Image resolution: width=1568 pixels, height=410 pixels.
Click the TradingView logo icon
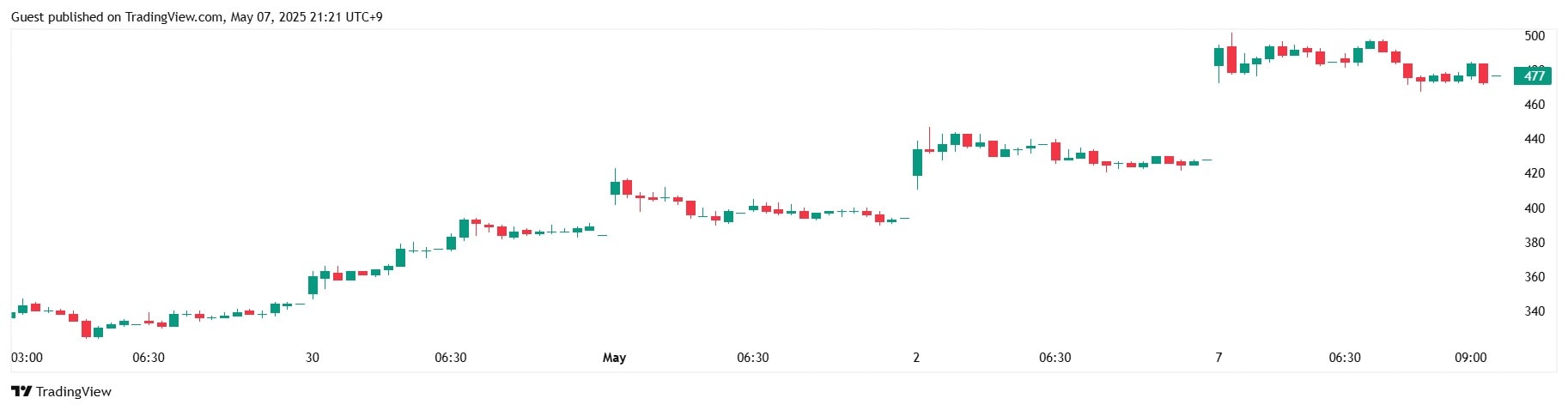click(21, 392)
